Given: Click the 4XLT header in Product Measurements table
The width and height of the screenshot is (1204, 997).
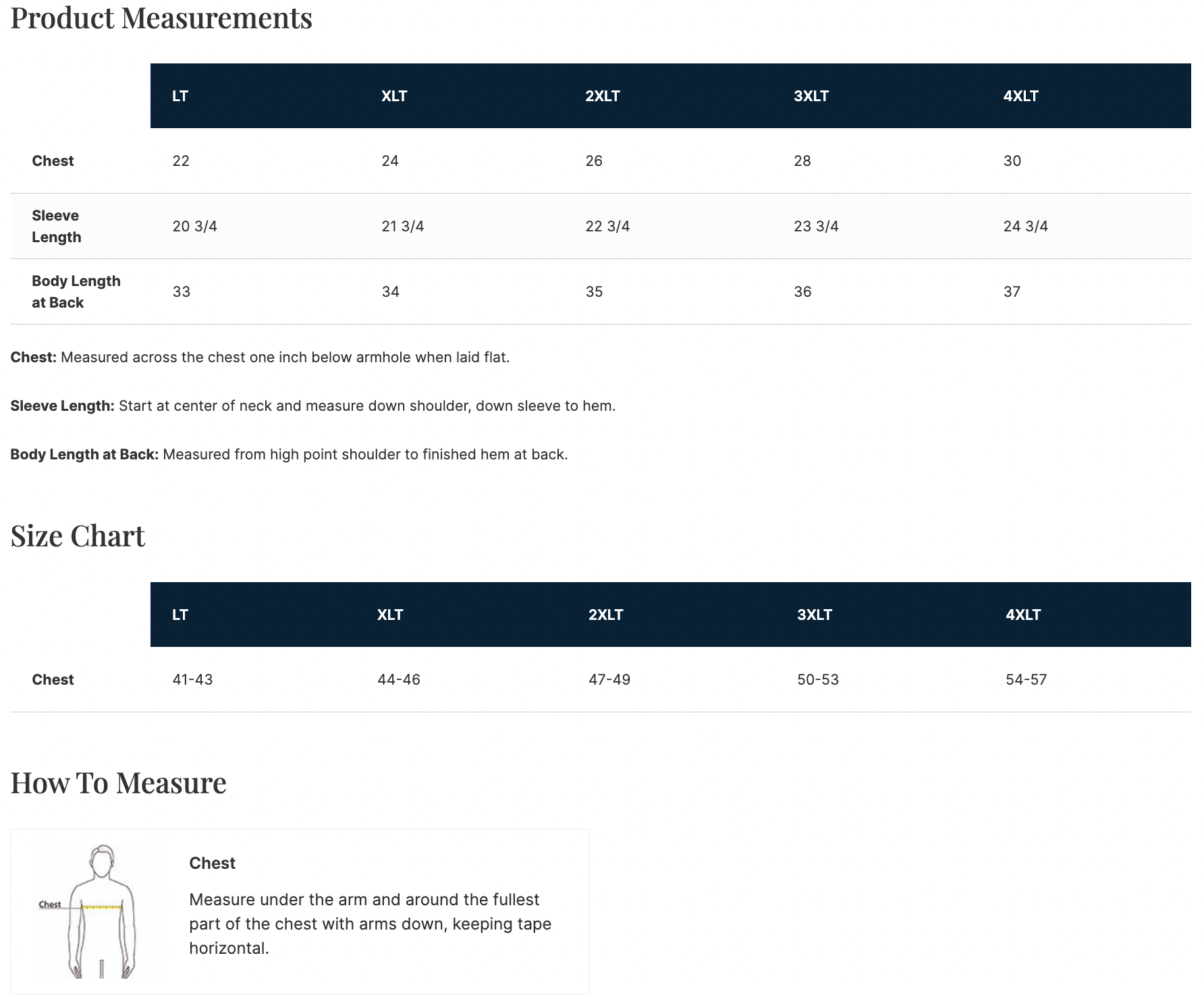Looking at the screenshot, I should click(1020, 96).
